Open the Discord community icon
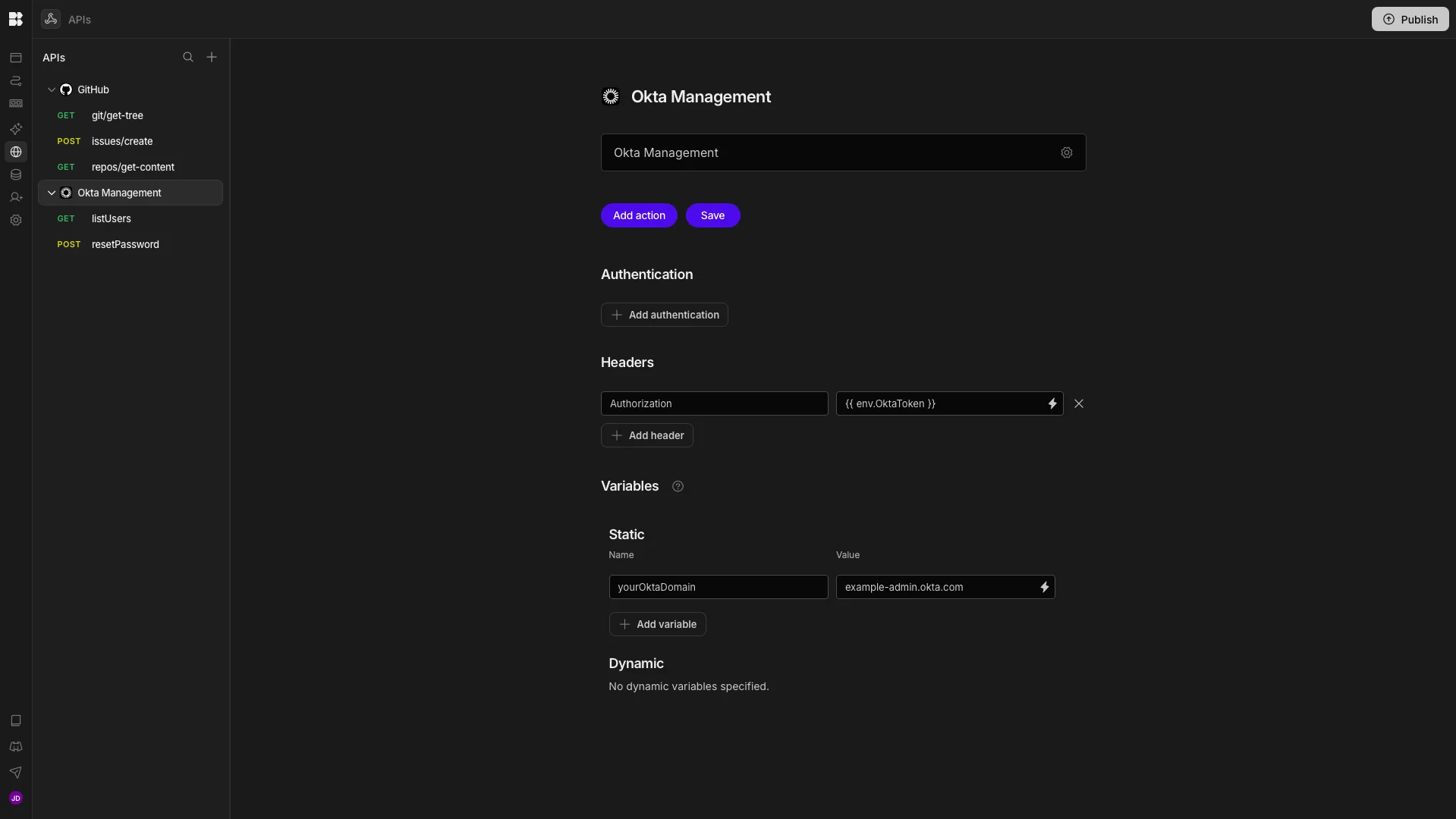This screenshot has height=819, width=1456. (16, 746)
